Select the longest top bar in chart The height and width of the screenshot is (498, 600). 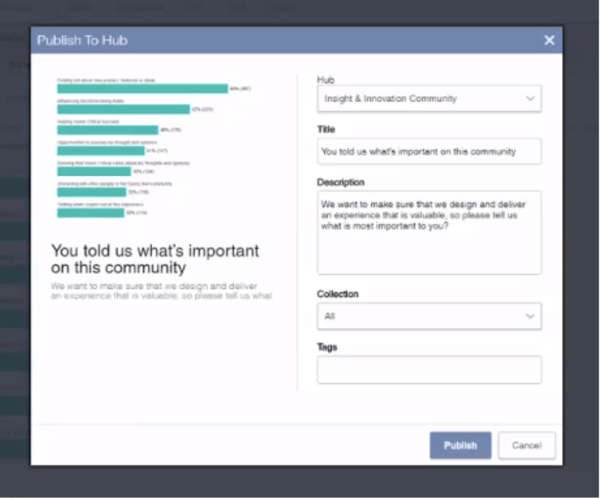coord(142,88)
